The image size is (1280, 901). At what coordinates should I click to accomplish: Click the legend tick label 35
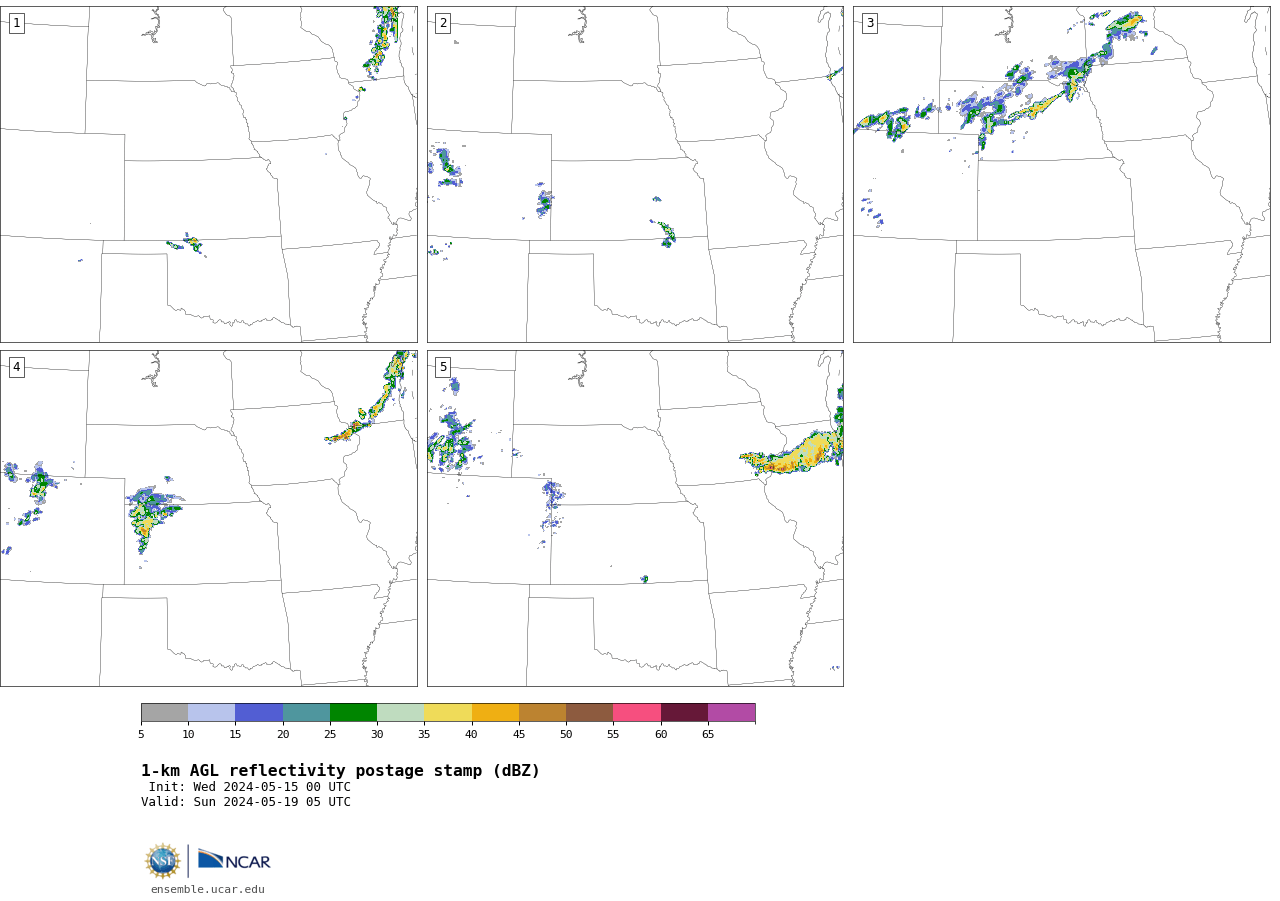[x=424, y=735]
